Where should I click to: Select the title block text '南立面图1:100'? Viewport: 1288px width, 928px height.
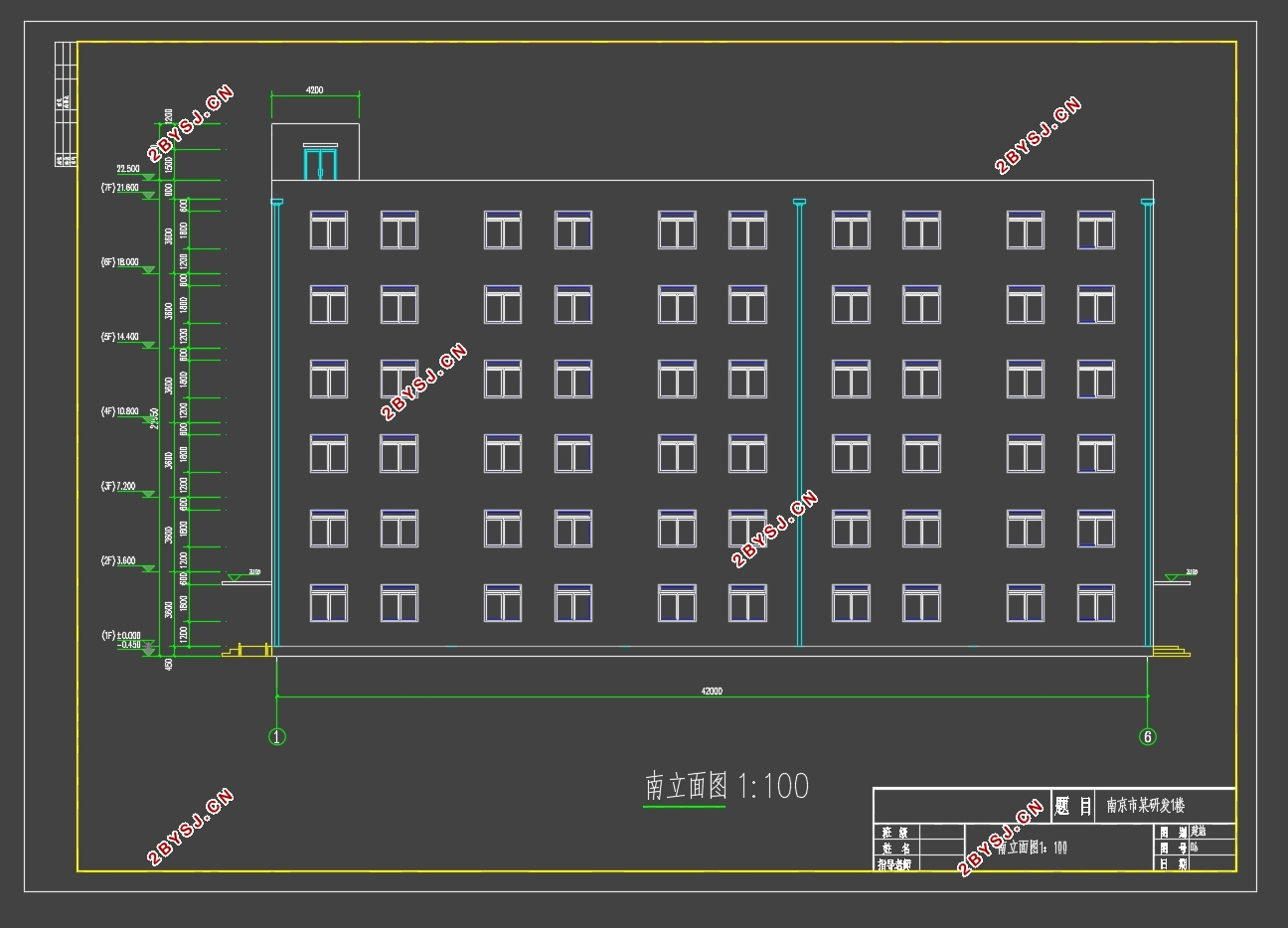point(1033,848)
